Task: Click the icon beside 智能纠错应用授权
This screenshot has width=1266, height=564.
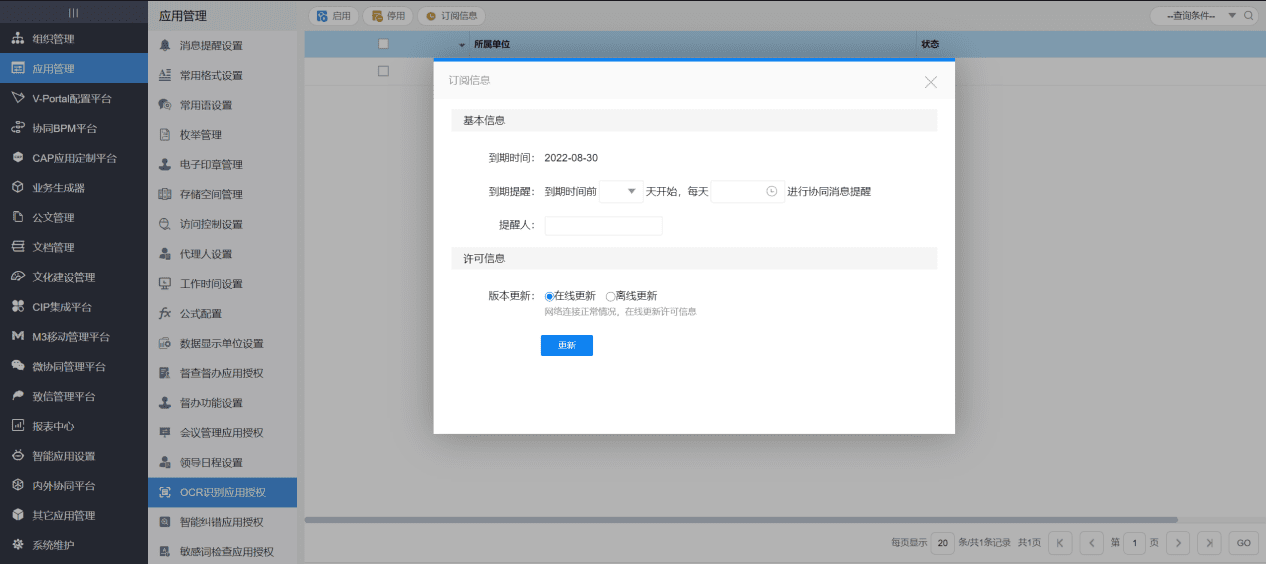Action: (165, 522)
